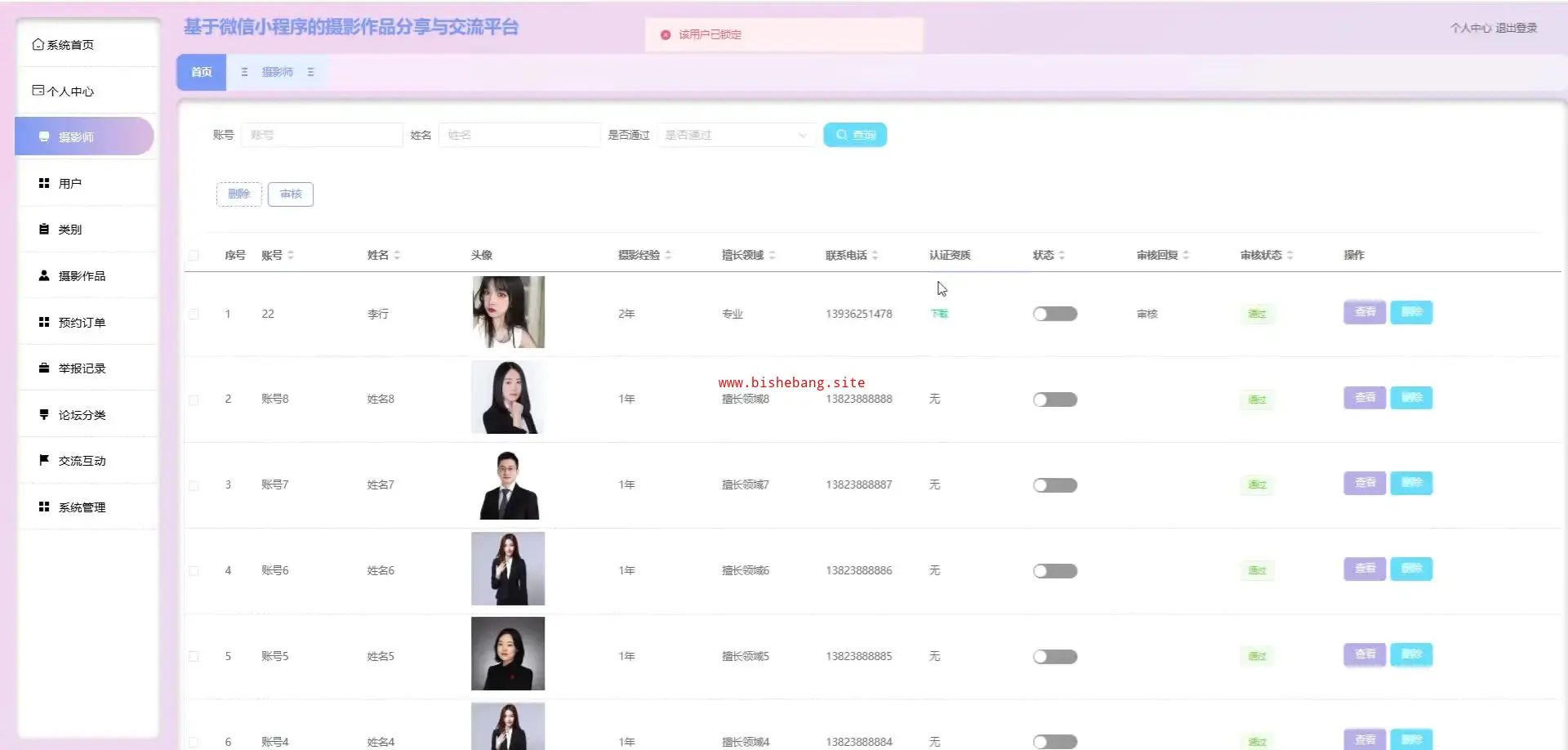Sort table by 账号 column arrows

point(291,256)
